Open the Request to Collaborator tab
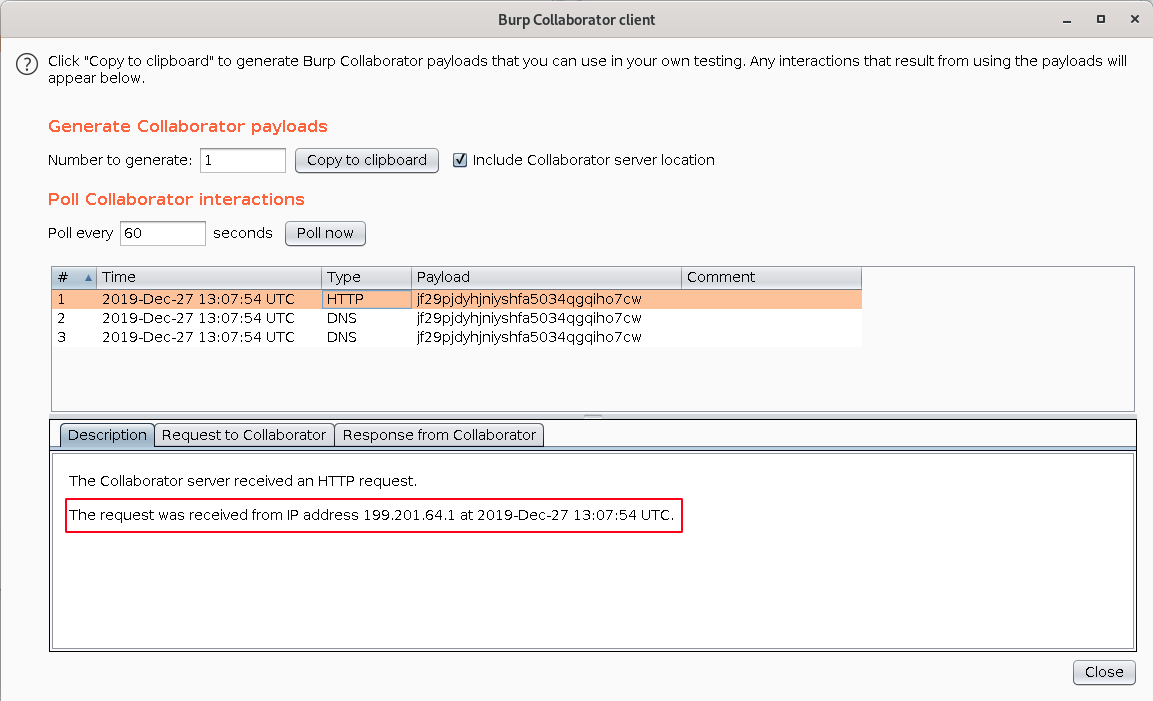Screen dimensions: 1153x701 244,435
